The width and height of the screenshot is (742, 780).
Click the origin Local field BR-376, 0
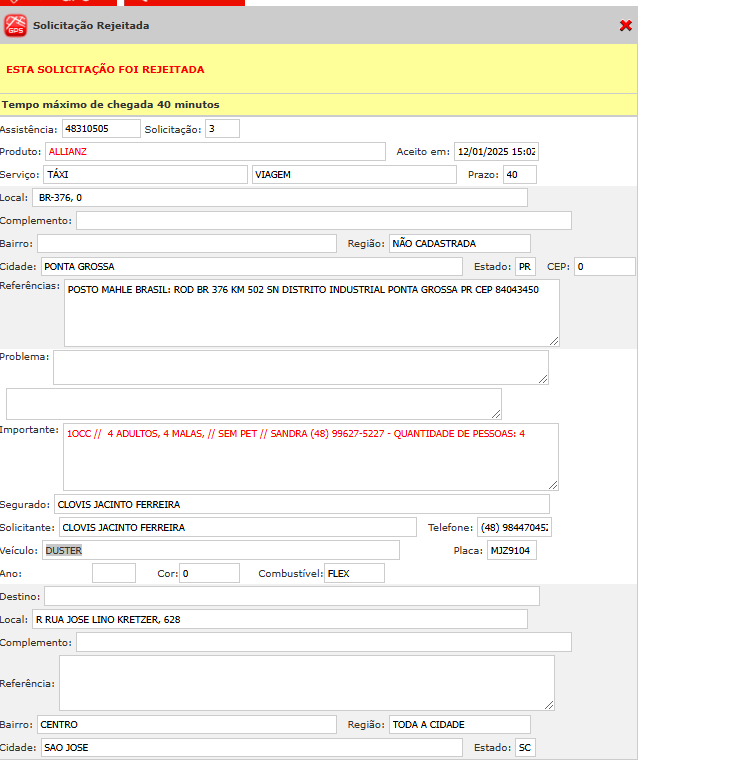click(280, 197)
